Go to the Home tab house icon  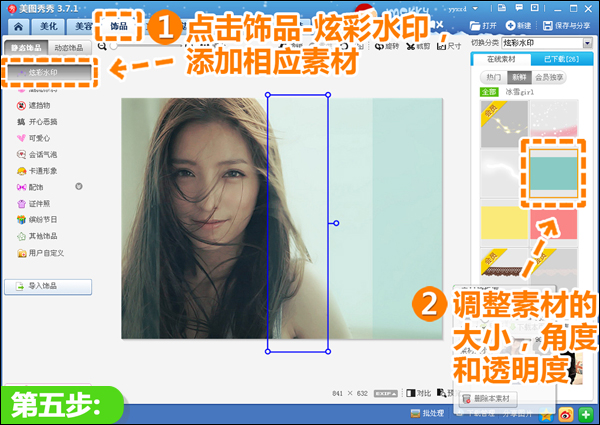(18, 26)
